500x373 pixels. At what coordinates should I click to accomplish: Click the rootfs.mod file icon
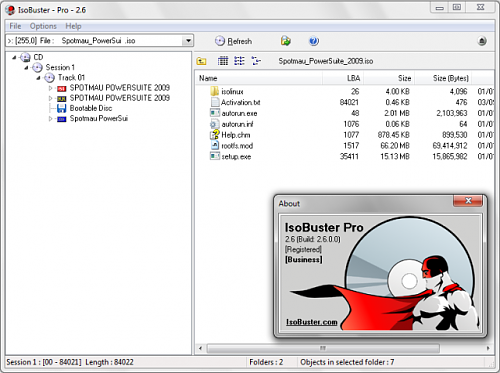click(x=215, y=145)
